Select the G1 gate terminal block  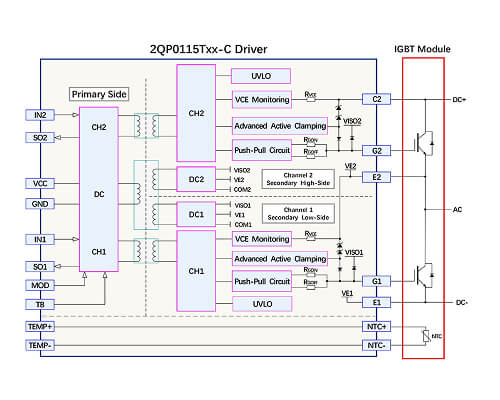[x=376, y=281]
